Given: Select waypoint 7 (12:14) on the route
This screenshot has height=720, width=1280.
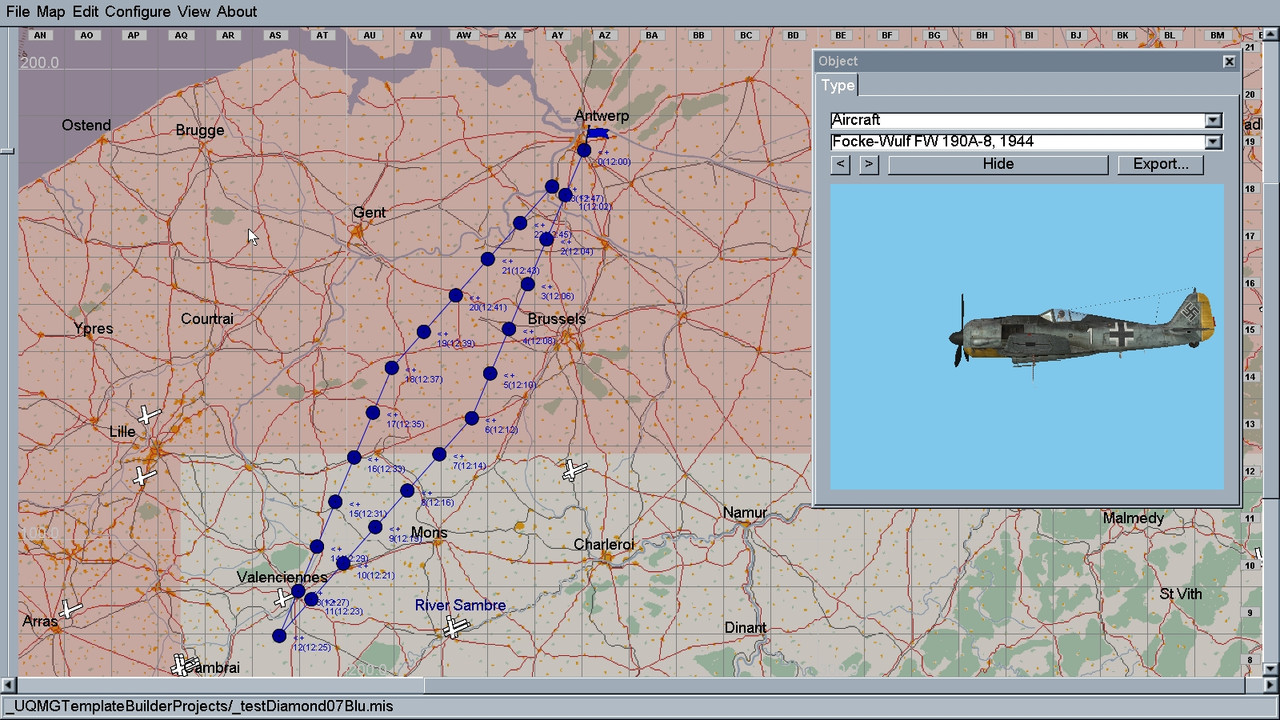Looking at the screenshot, I should (439, 454).
